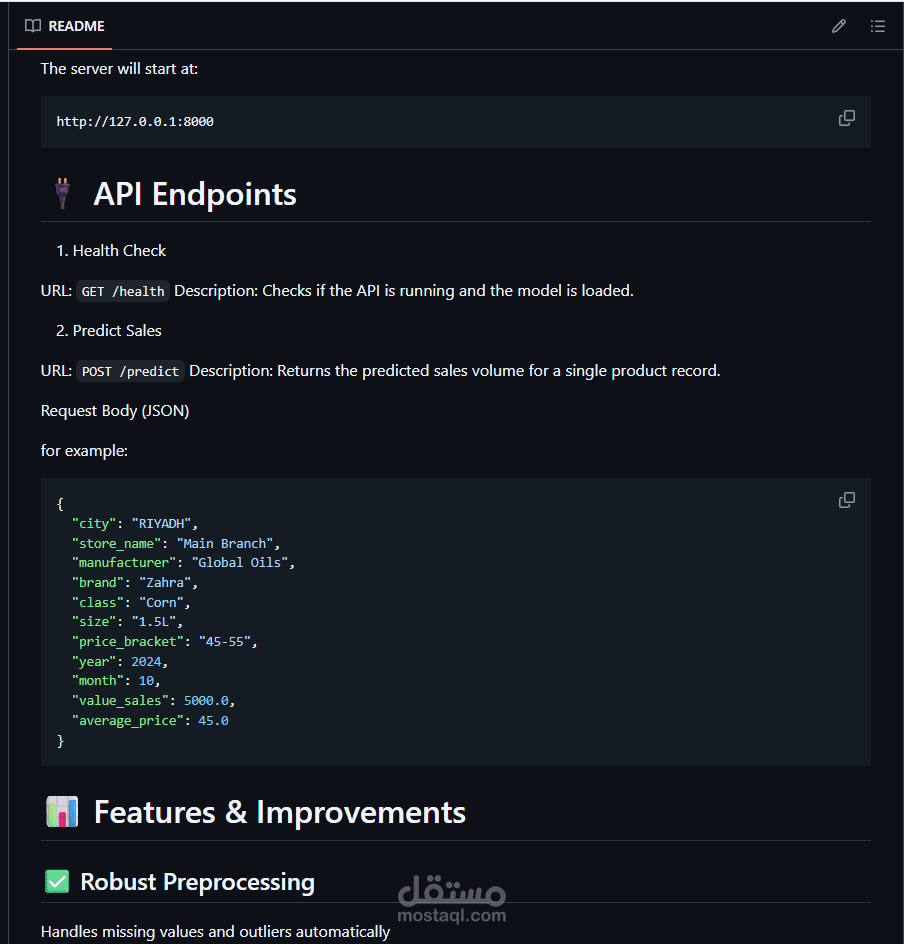The height and width of the screenshot is (944, 904).
Task: Click the http://127.0.0.1:8000 address text
Action: coord(135,122)
